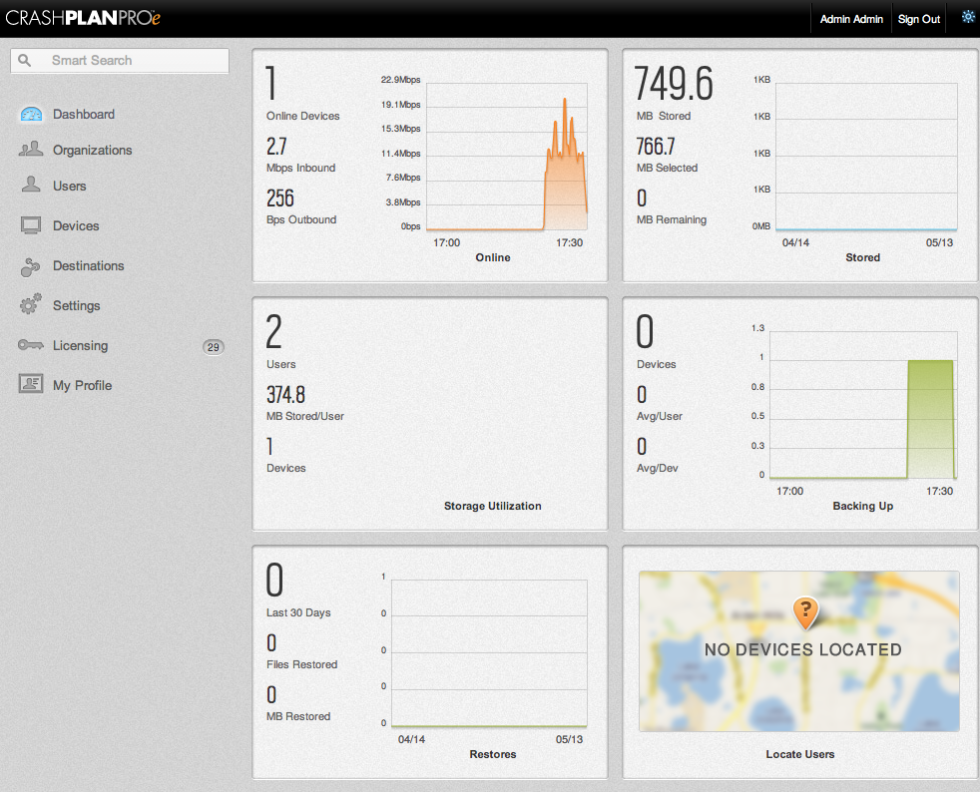Click the Locate Users map preview
Screen dimensions: 980x792
pos(799,651)
